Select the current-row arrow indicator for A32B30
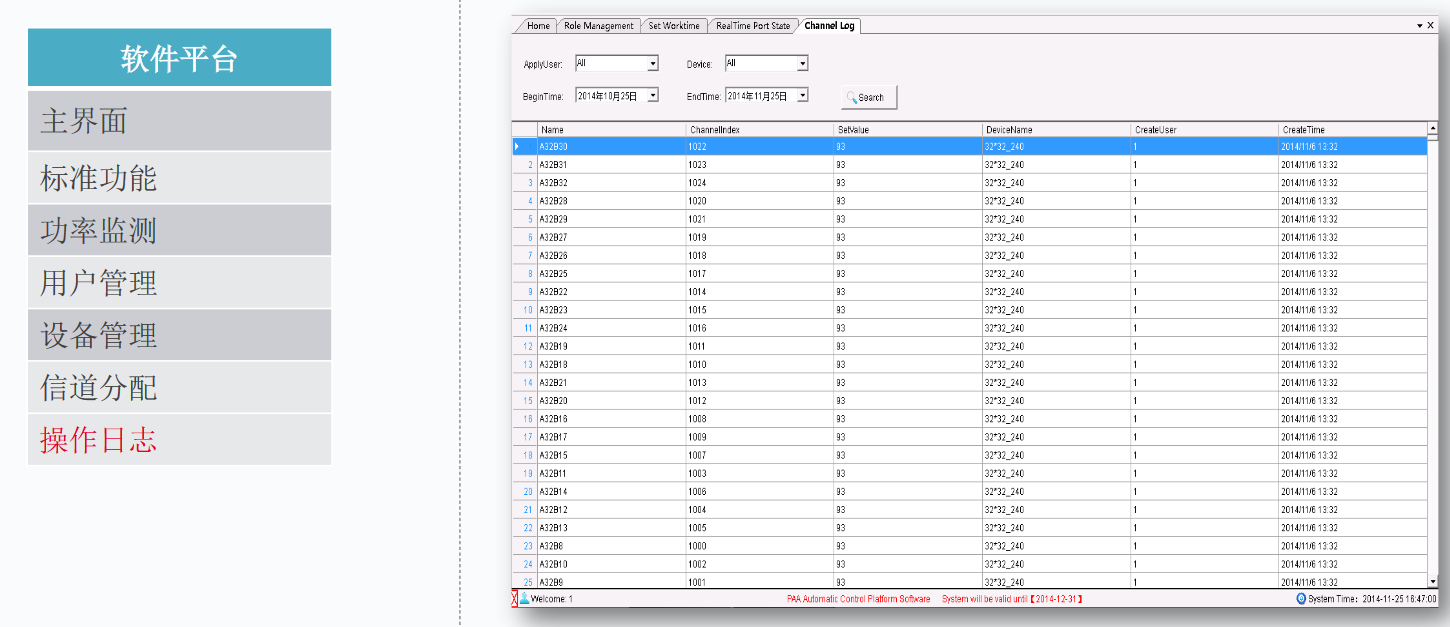The width and height of the screenshot is (1450, 627). (517, 146)
